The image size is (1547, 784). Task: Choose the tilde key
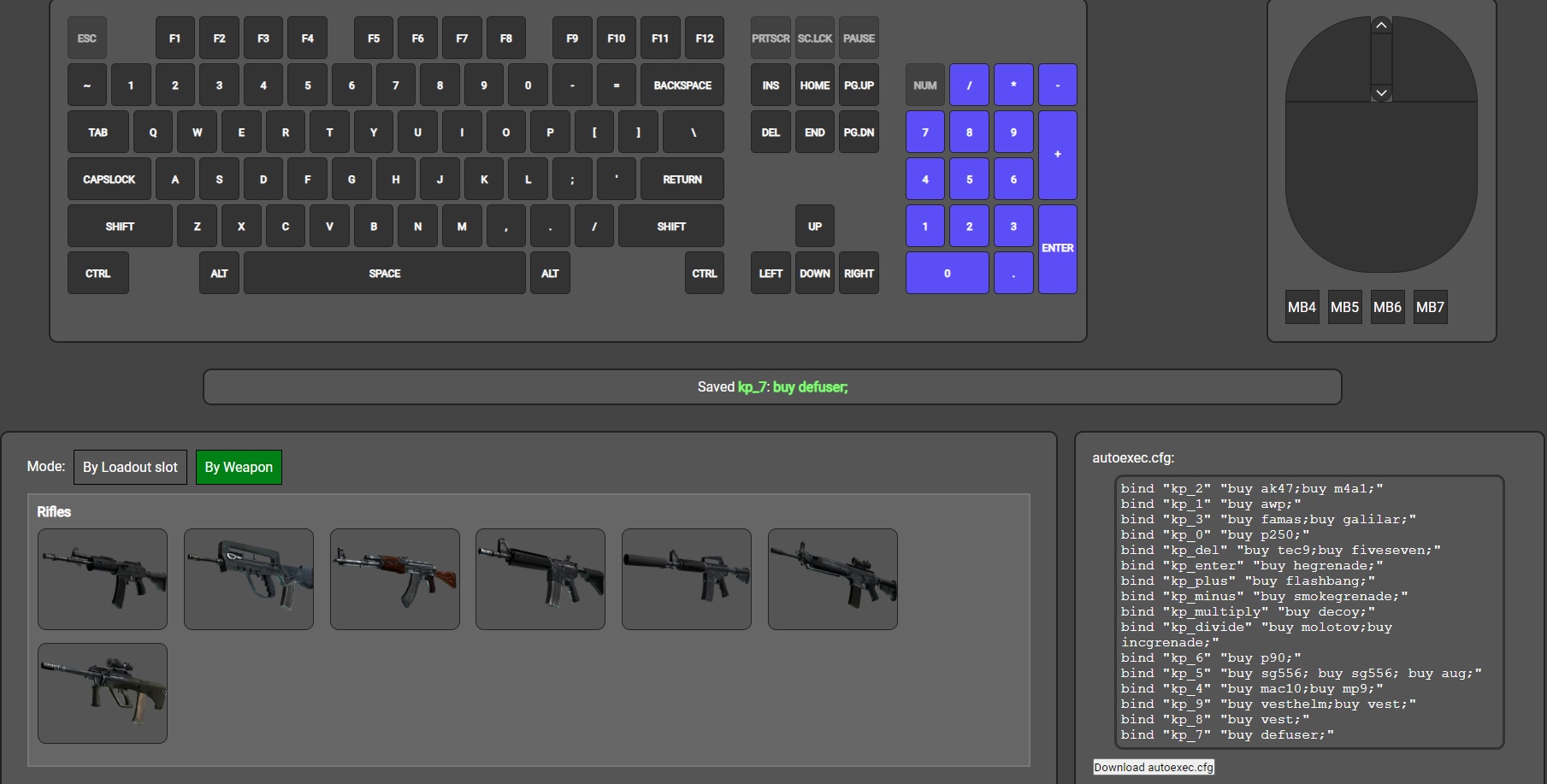[87, 85]
